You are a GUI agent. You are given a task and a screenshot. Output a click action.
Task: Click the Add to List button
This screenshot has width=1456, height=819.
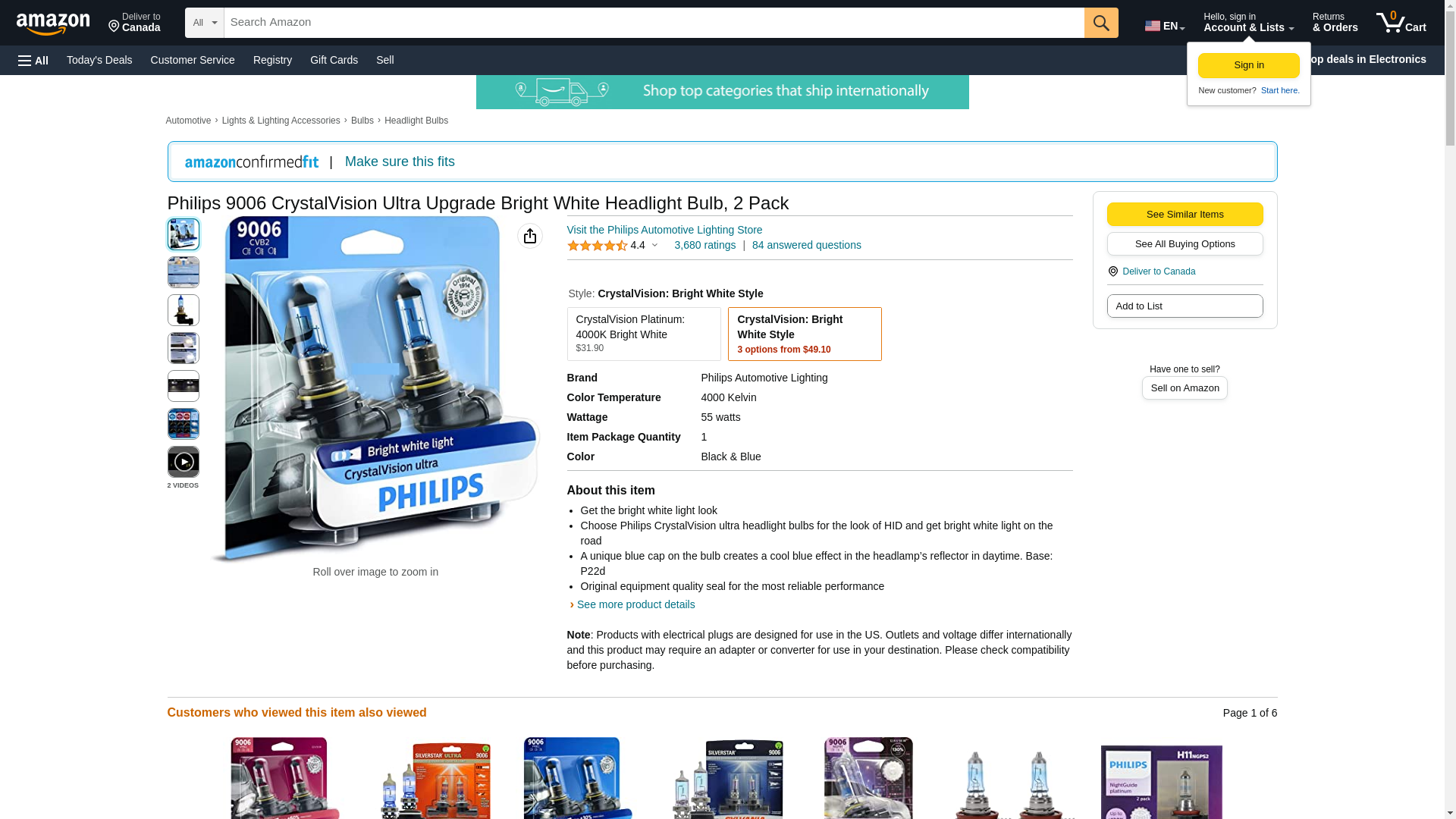point(1185,306)
